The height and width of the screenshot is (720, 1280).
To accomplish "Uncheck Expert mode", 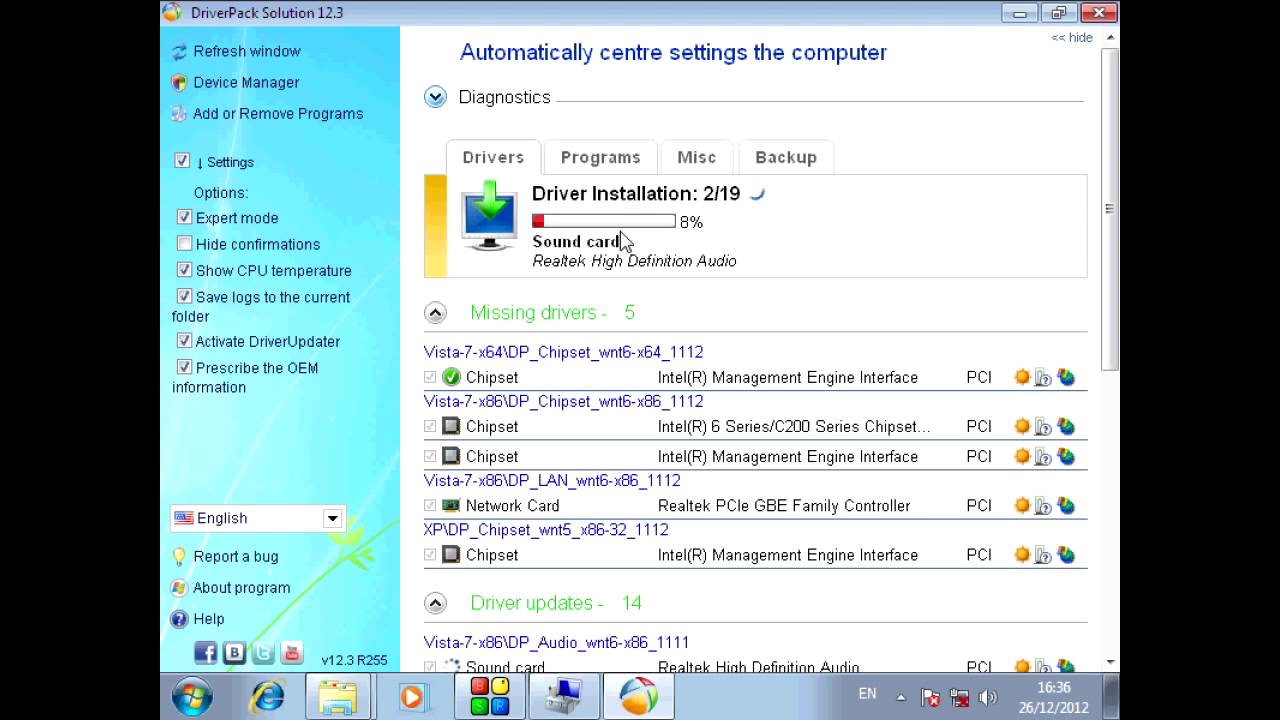I will click(x=184, y=217).
